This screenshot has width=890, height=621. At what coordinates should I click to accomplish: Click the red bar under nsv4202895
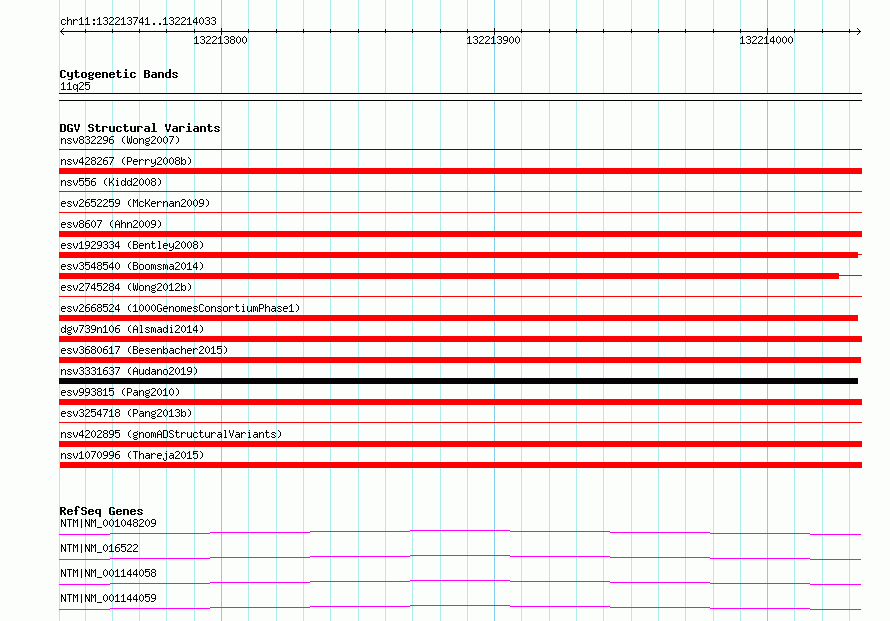[x=460, y=444]
